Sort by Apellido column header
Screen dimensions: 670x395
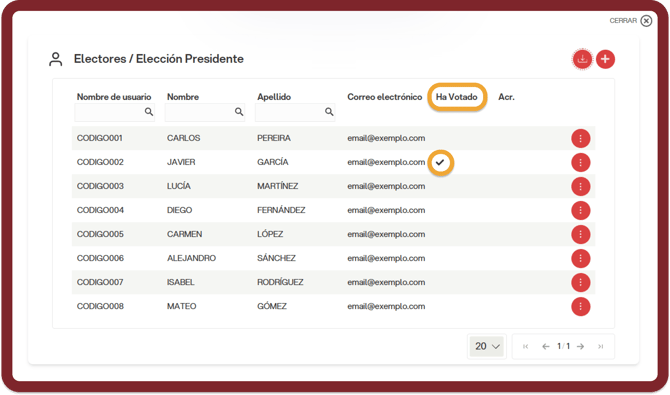[x=274, y=97]
